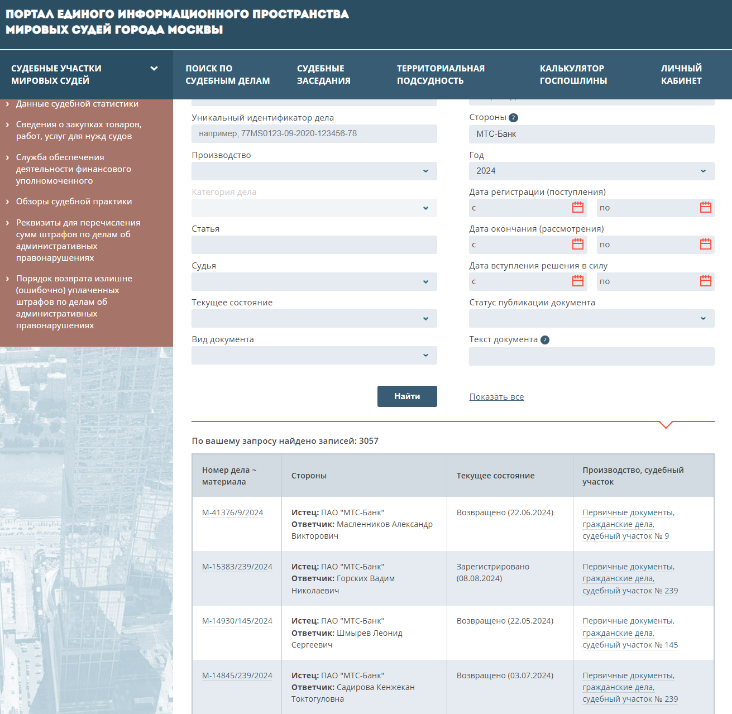Screen dimensions: 732x714
Task: Open calendar for Дата вступления решения start date
Action: (x=577, y=282)
